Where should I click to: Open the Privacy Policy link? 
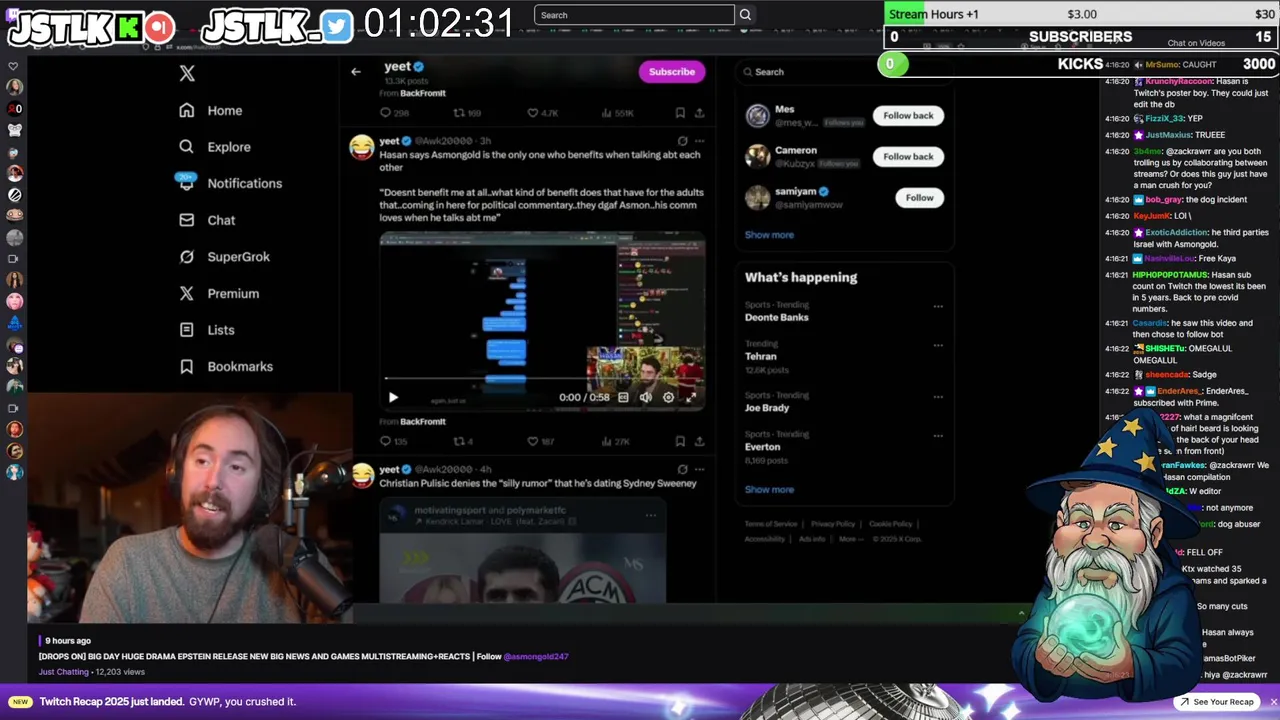833,524
